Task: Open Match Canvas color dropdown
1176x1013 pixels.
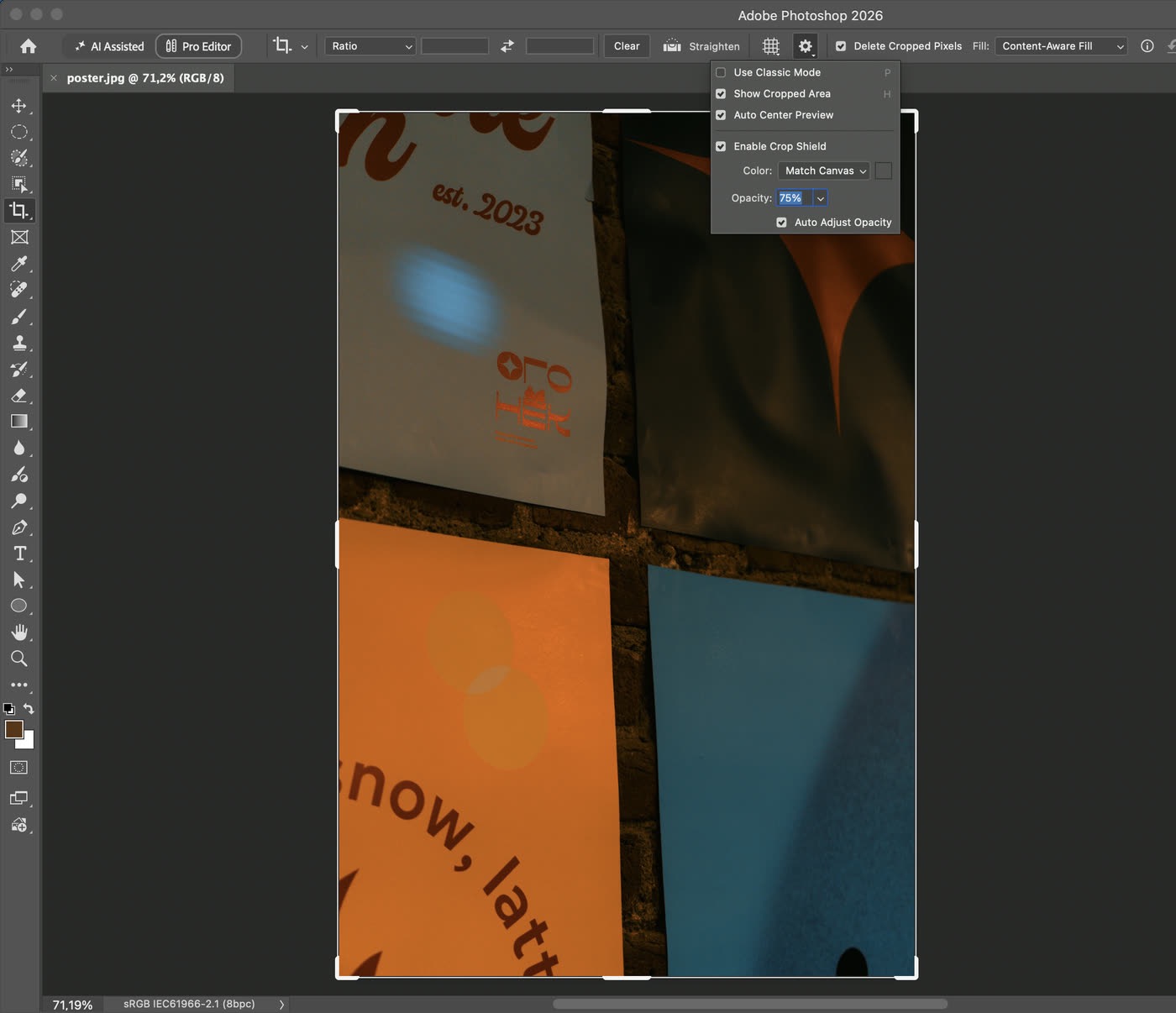Action: [824, 171]
